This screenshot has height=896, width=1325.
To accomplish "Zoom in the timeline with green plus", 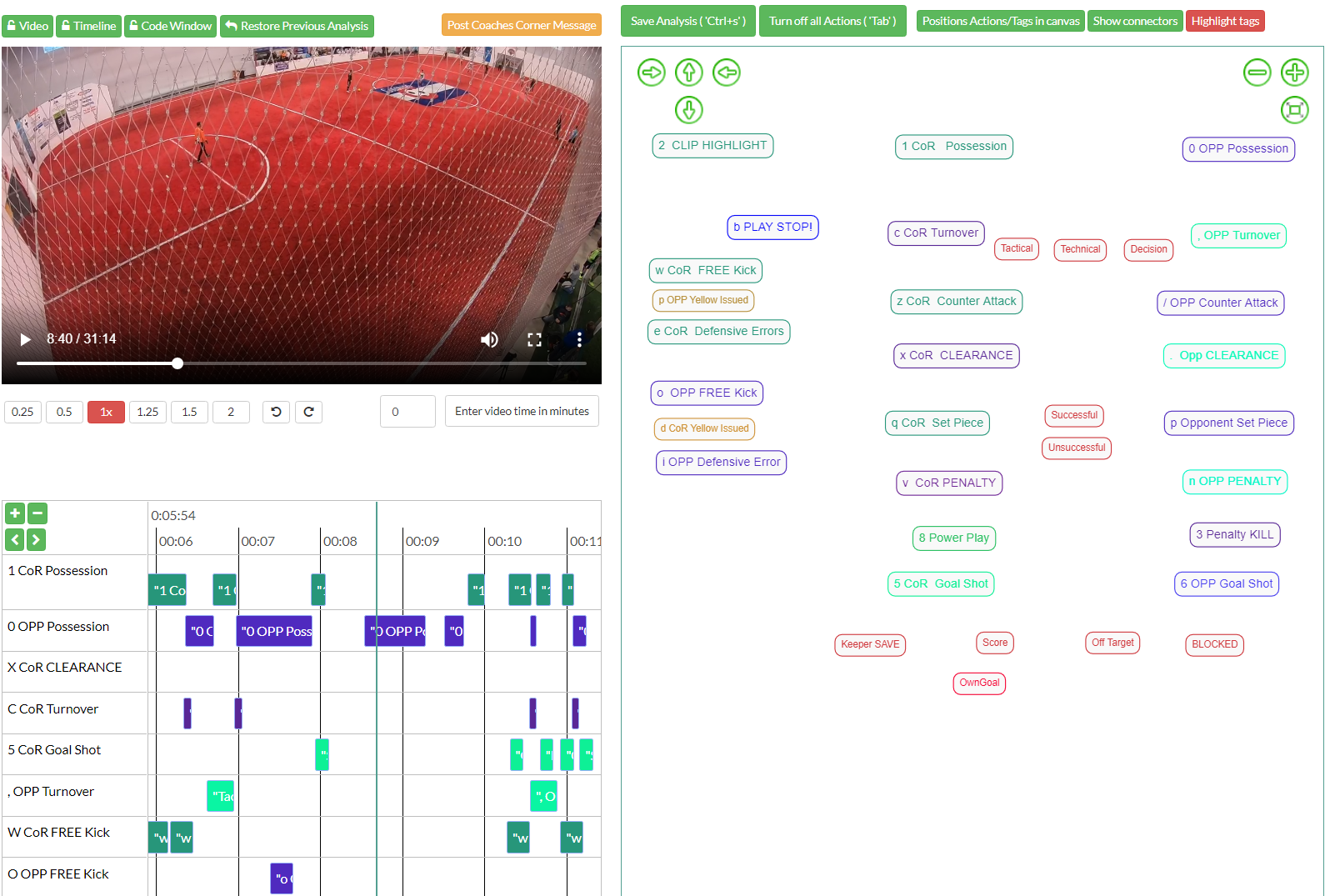I will (15, 513).
